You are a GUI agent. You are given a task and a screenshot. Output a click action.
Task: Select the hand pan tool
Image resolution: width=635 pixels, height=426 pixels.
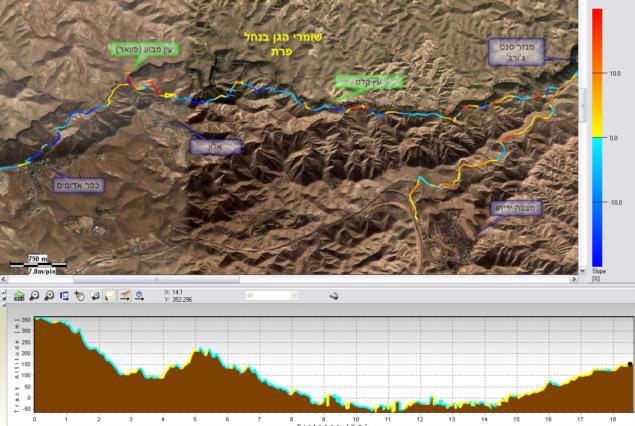(x=79, y=296)
